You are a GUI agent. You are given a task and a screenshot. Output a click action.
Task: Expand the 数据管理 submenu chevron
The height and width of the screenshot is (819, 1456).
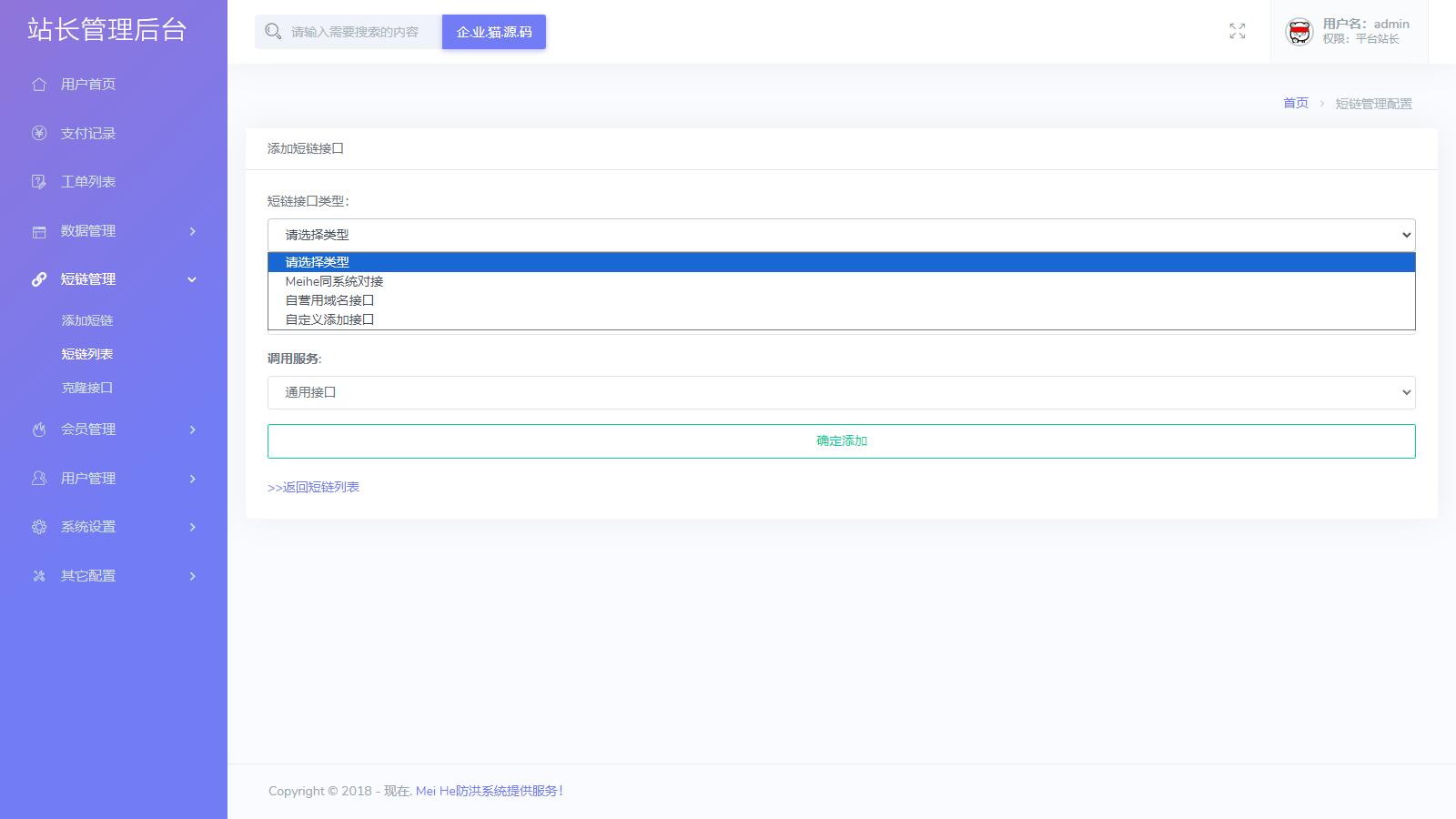192,231
